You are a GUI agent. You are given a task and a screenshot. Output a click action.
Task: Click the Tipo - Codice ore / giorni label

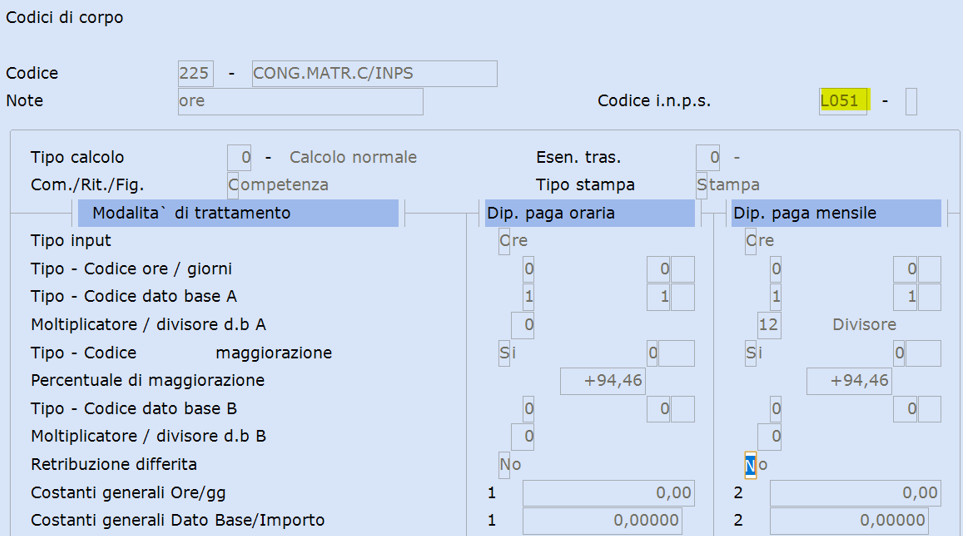coord(131,269)
